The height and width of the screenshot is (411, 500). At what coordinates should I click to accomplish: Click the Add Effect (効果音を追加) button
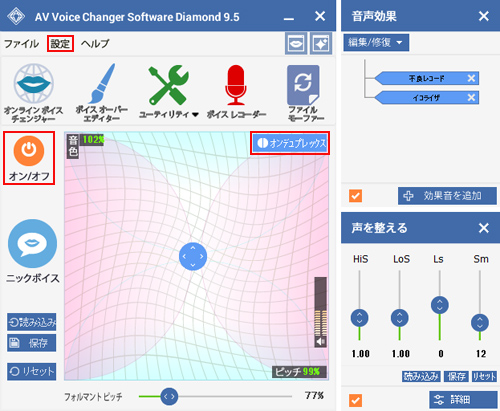click(x=447, y=196)
